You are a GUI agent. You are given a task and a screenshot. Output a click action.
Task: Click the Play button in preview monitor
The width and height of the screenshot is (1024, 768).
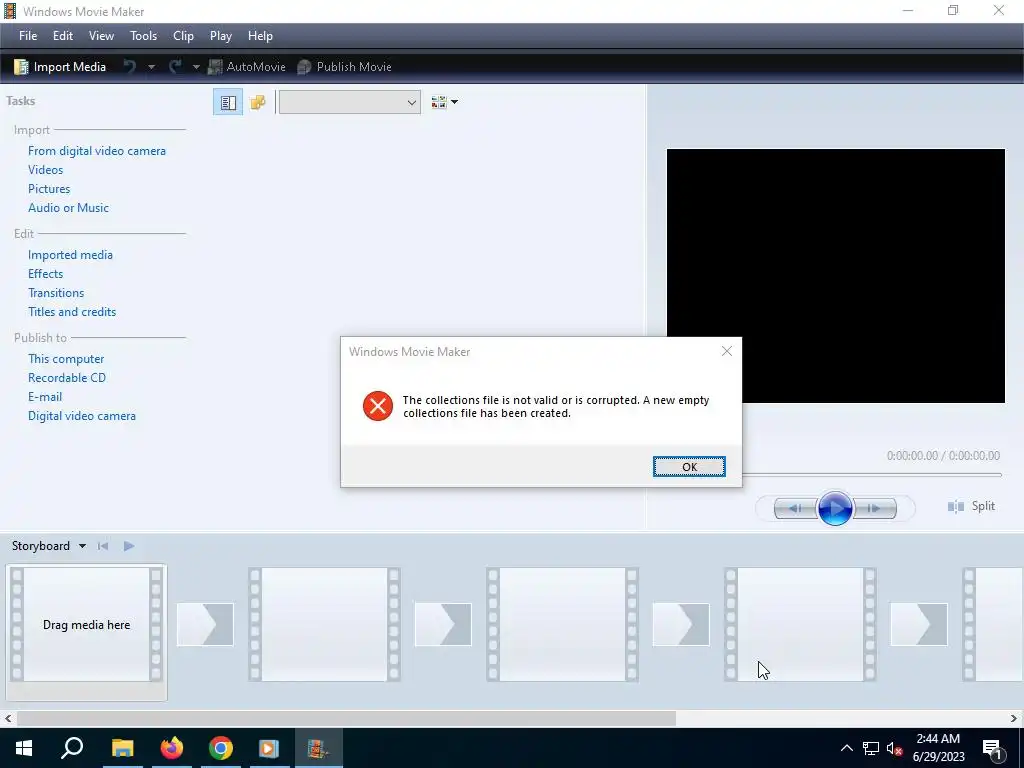(x=835, y=508)
